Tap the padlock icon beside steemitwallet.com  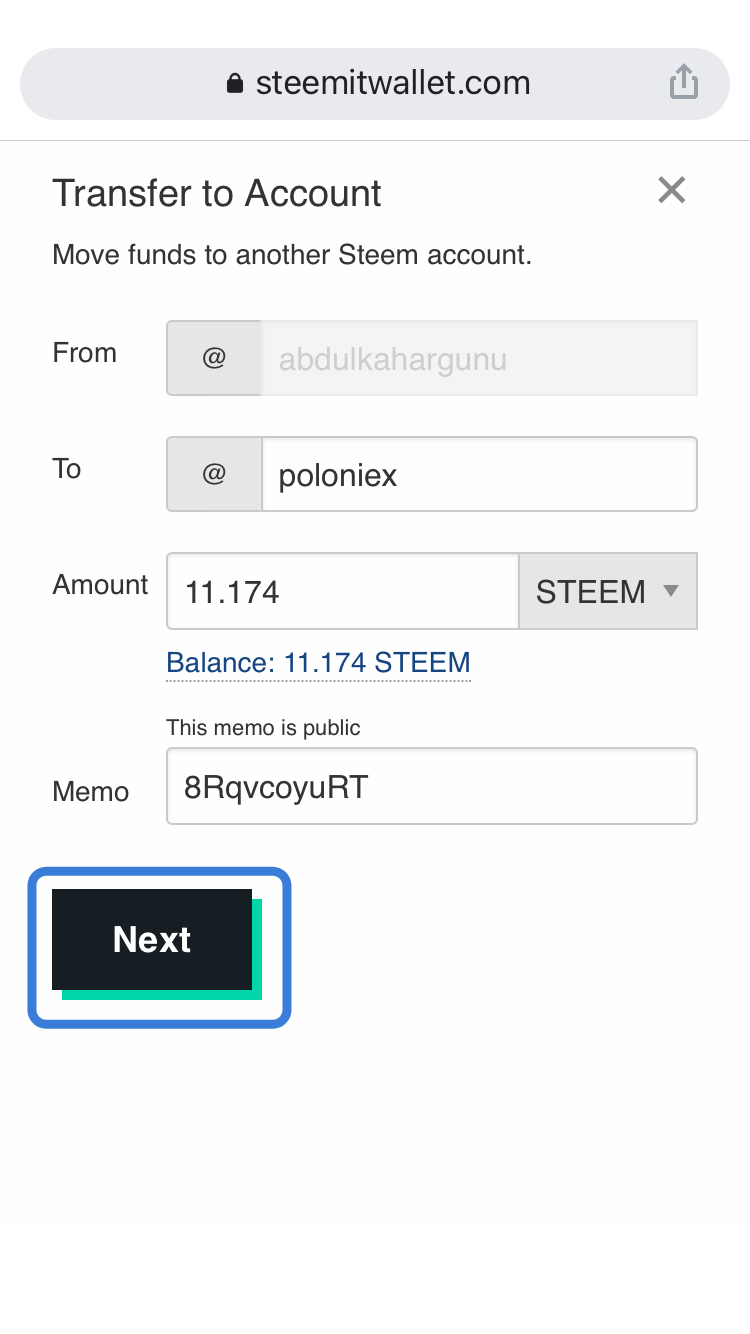(x=235, y=83)
